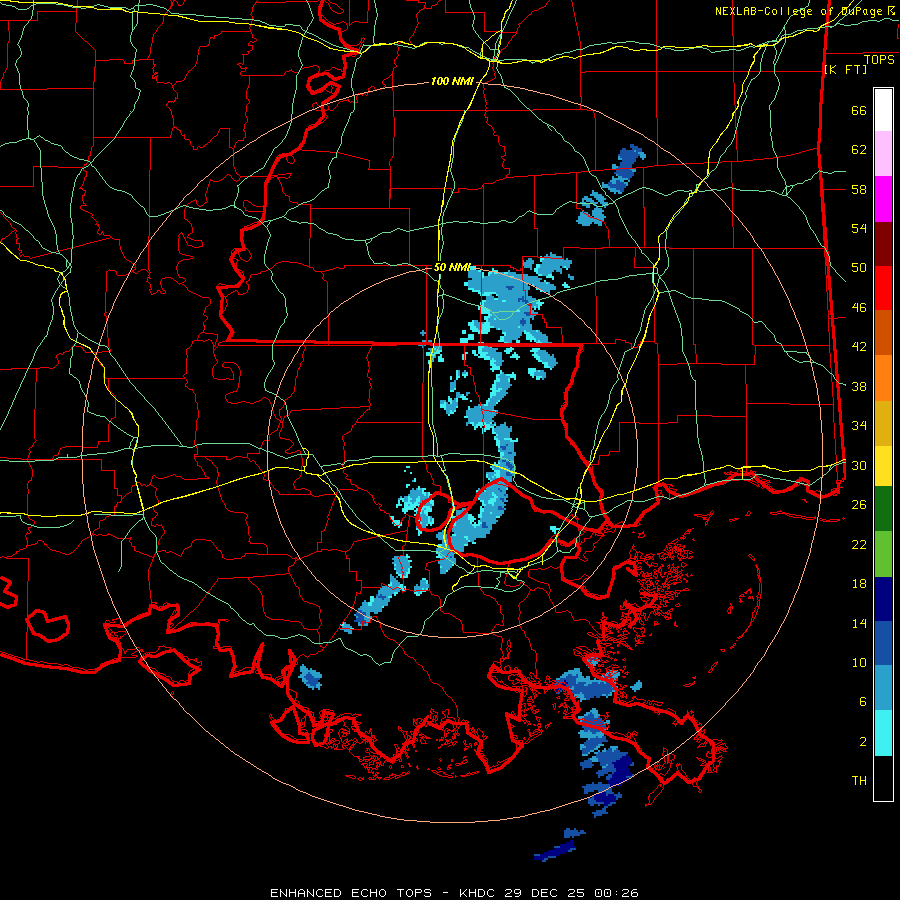Click the '[K FT]' units label

point(845,69)
